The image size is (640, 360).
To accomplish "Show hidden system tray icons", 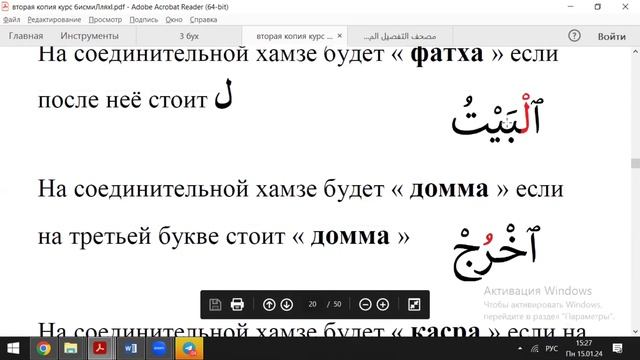I will (520, 349).
